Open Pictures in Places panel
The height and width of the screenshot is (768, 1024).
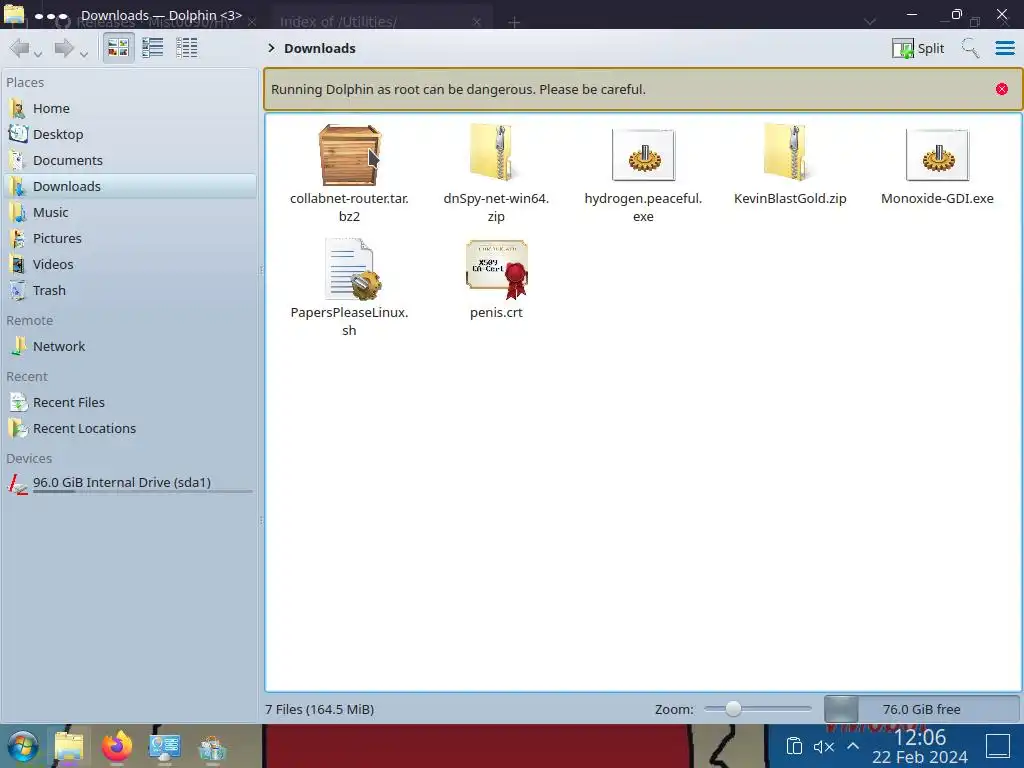[x=130, y=239]
